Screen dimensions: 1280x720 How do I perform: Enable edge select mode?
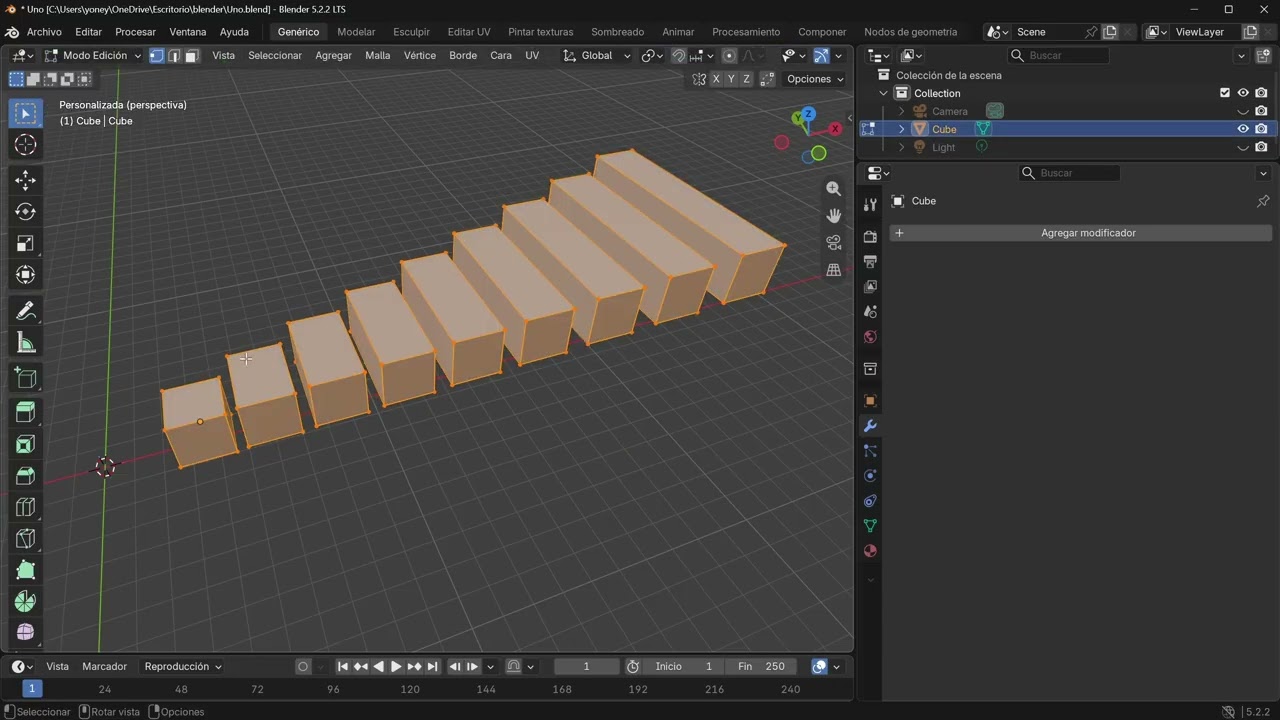point(174,56)
